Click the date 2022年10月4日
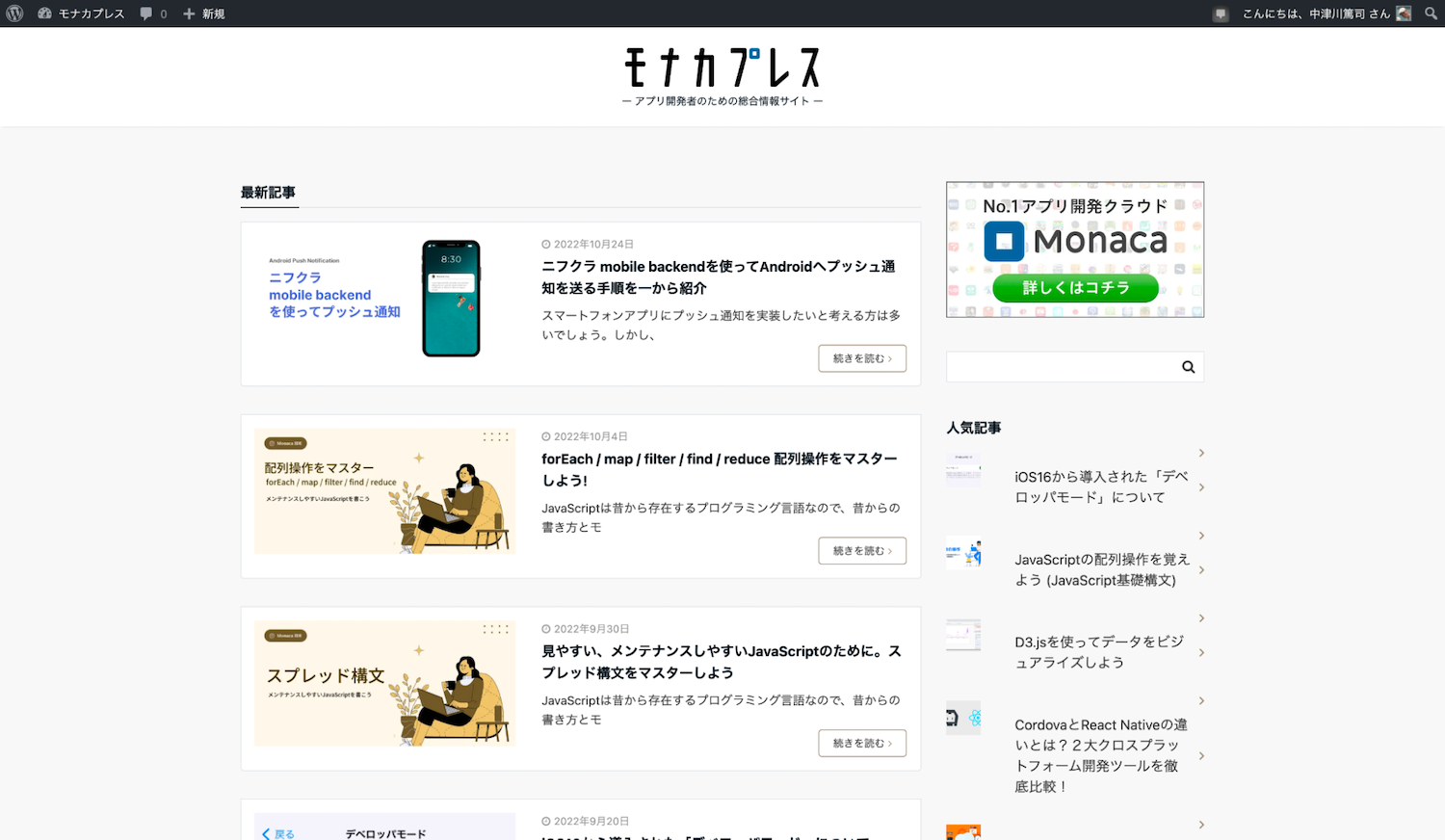1445x840 pixels. click(x=591, y=436)
